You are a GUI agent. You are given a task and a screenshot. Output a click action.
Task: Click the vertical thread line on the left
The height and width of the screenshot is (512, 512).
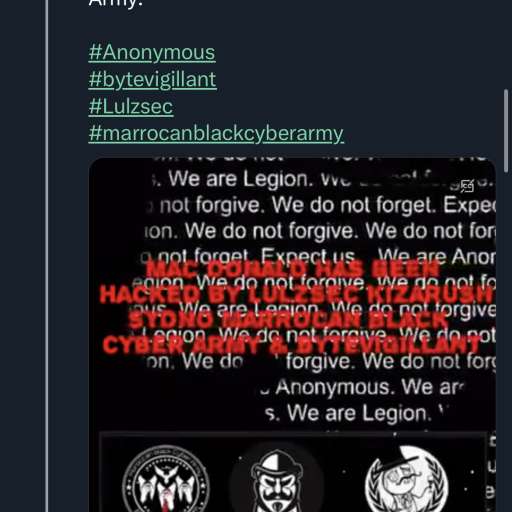[x=47, y=256]
